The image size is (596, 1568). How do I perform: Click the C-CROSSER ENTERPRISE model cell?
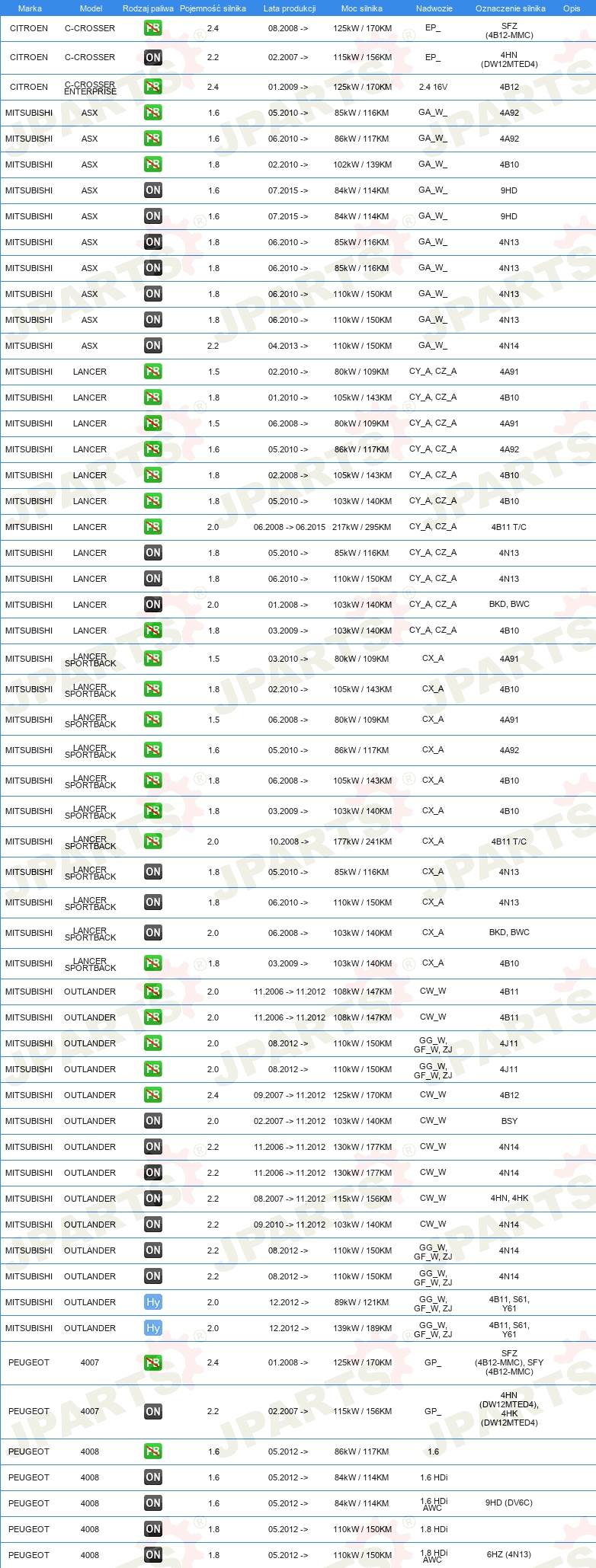tap(90, 88)
